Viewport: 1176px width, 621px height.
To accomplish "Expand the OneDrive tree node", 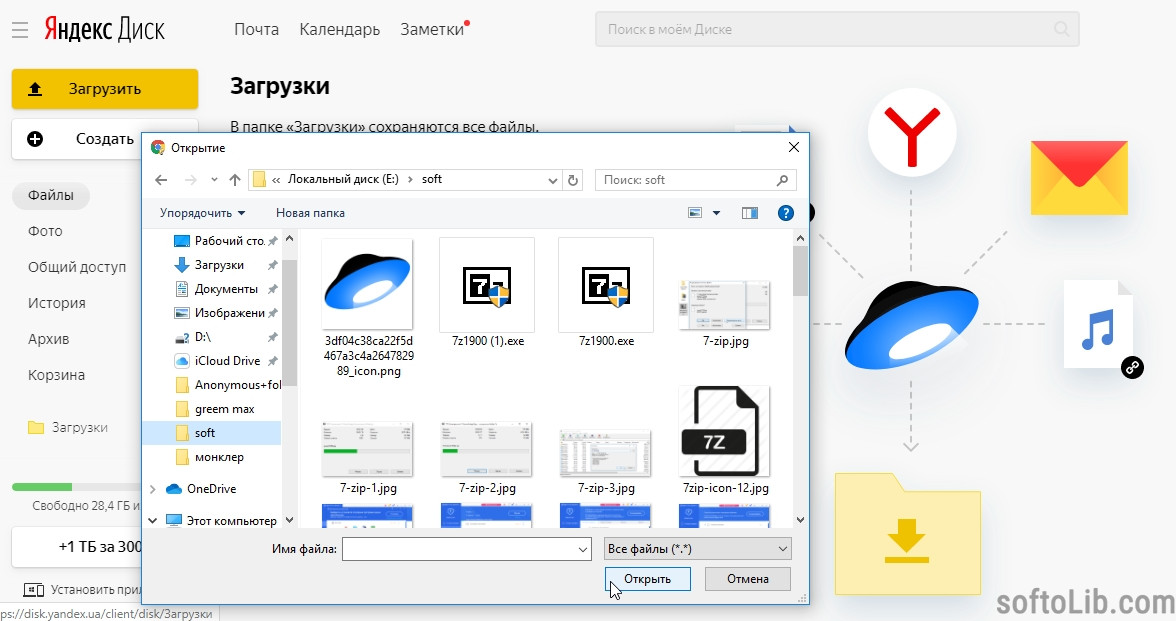I will [153, 489].
